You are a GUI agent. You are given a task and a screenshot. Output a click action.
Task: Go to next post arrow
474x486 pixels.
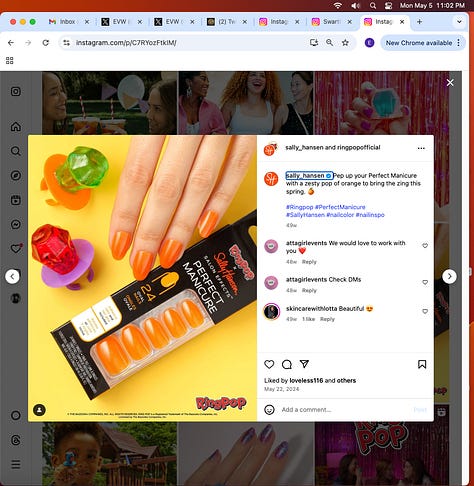point(450,276)
